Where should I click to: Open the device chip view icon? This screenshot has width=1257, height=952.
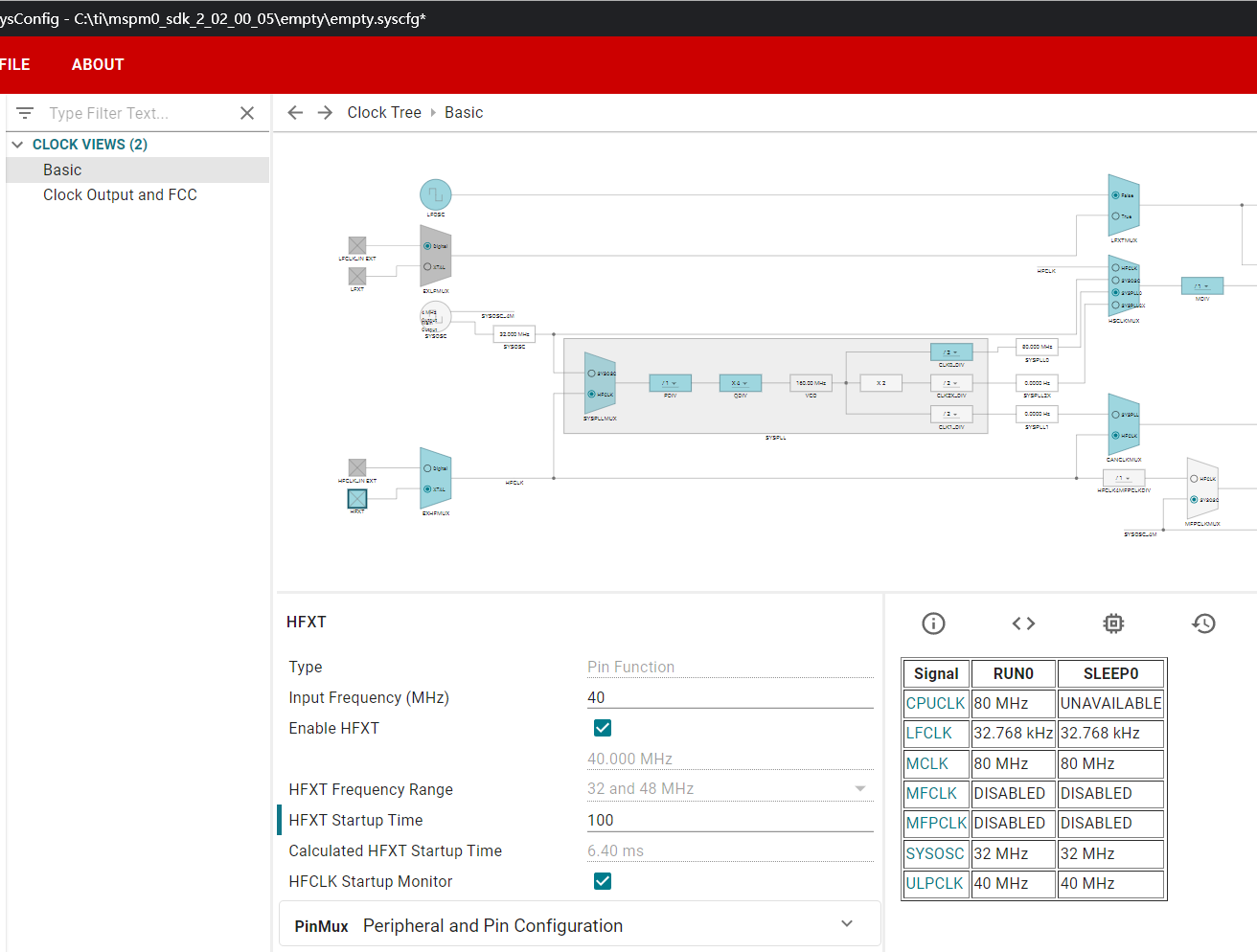1113,623
